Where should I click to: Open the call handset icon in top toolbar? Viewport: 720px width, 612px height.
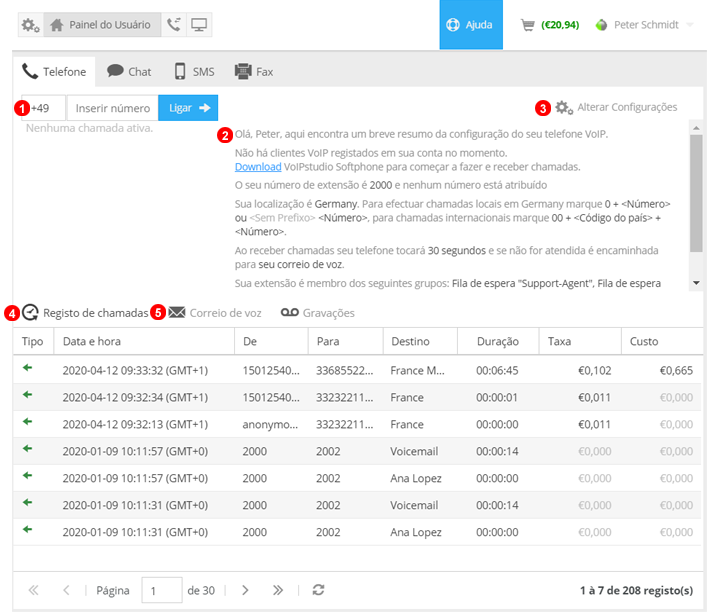(174, 25)
